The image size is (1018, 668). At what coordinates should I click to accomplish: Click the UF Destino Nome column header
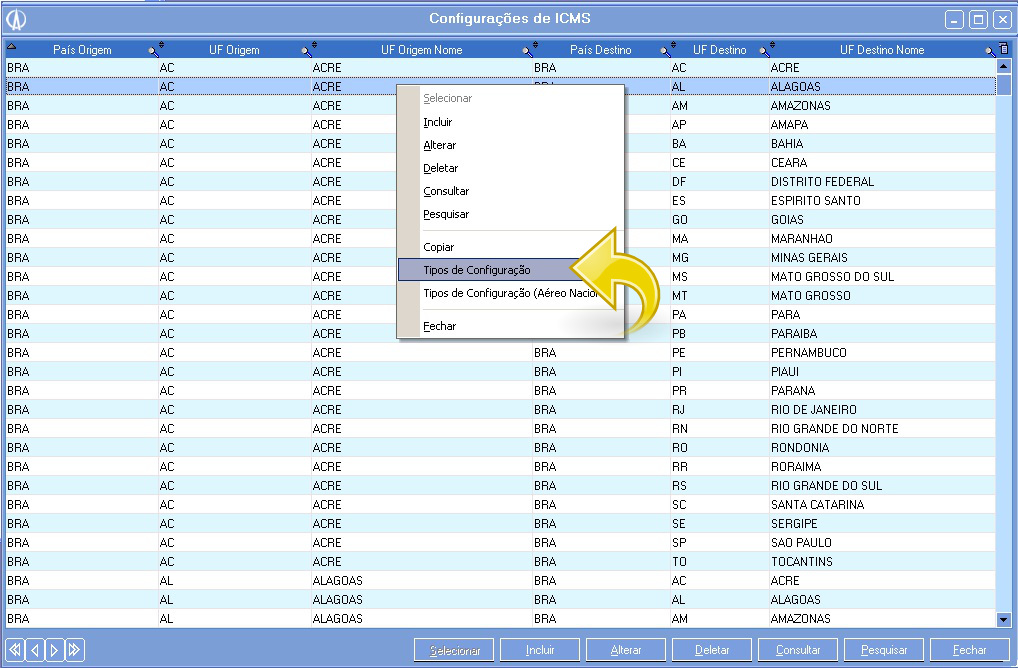pyautogui.click(x=881, y=50)
